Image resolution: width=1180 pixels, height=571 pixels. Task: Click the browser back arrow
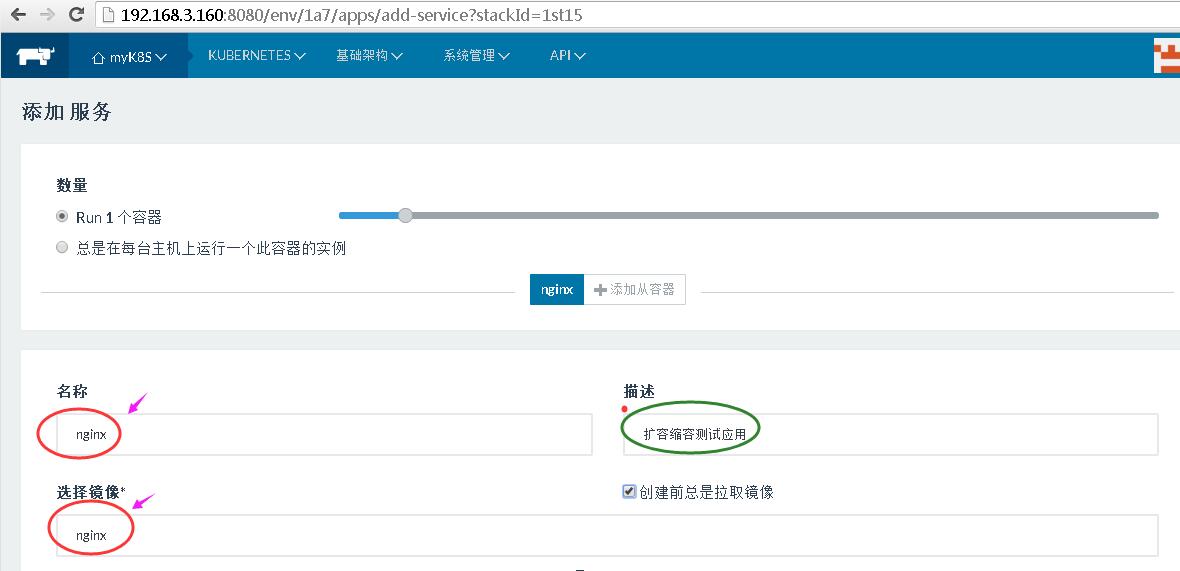19,14
